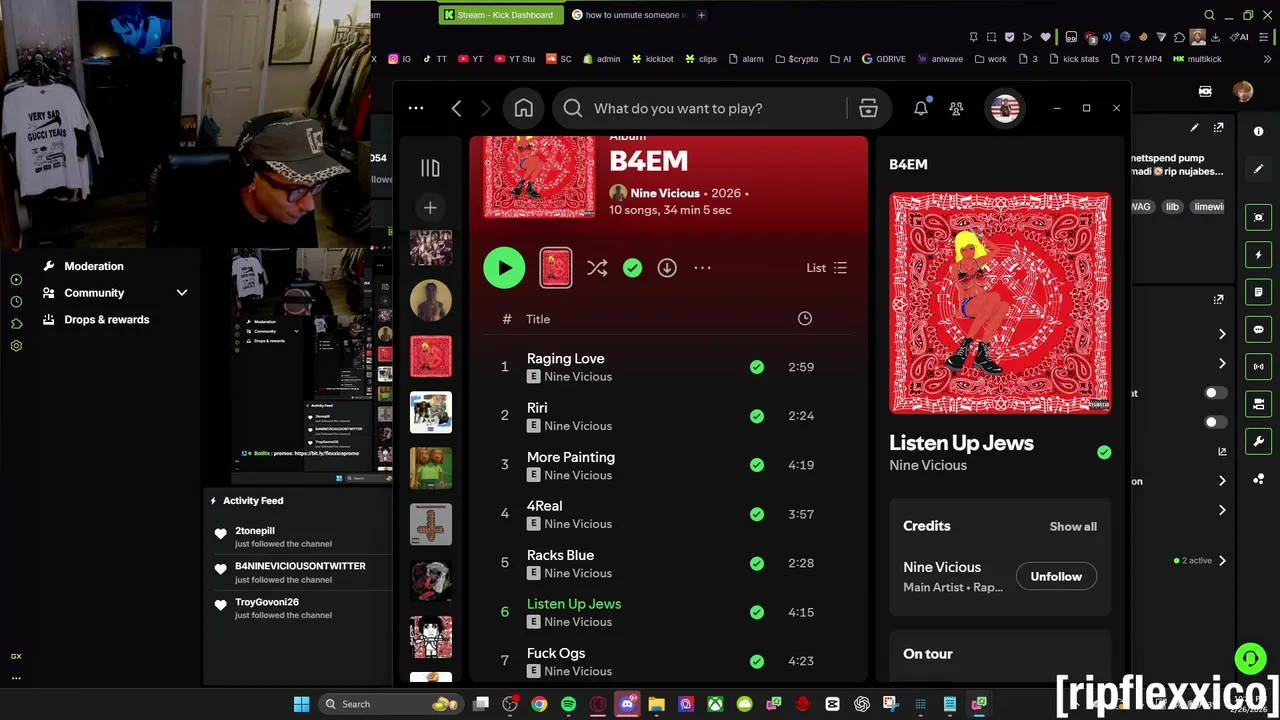Toggle saved checkmark for Fuck Ogs
The height and width of the screenshot is (720, 1280).
(757, 661)
